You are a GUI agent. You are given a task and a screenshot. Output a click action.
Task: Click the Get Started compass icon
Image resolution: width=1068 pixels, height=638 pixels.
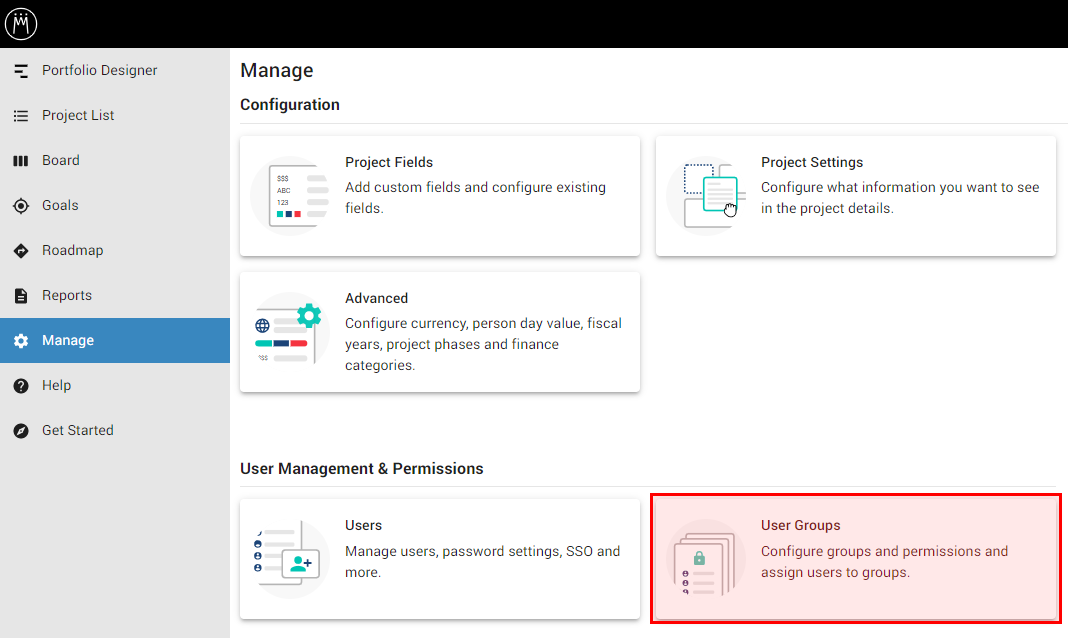(x=21, y=430)
